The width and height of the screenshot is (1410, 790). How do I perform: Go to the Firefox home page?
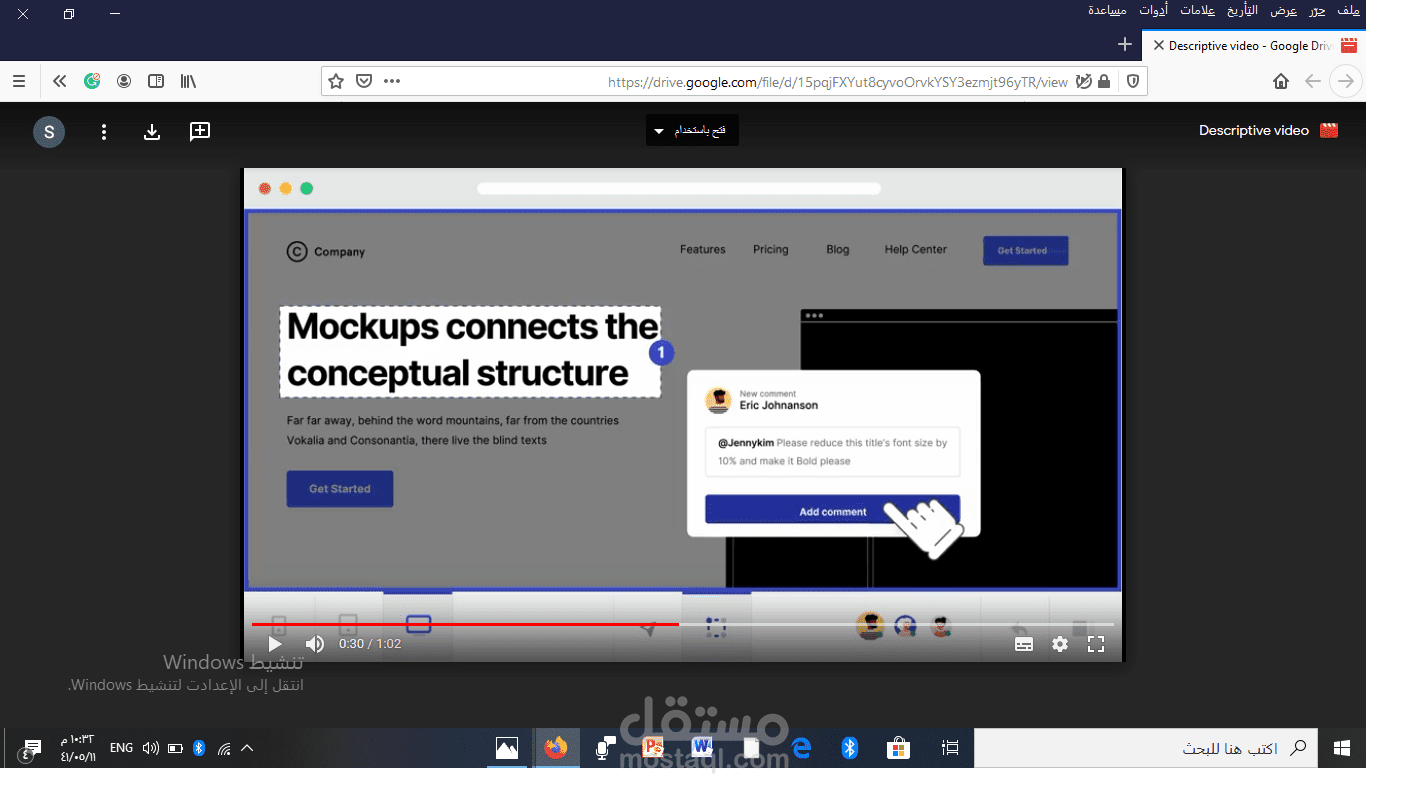coord(1281,81)
